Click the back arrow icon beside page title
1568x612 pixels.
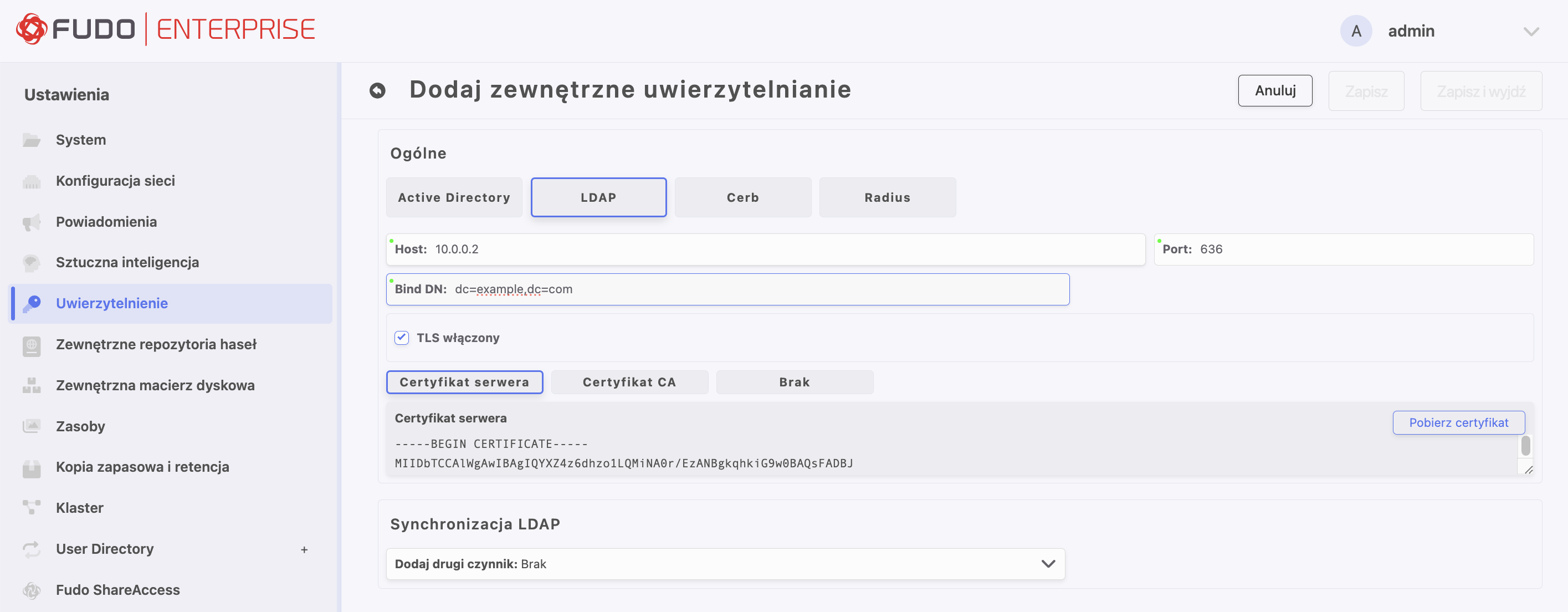point(377,91)
